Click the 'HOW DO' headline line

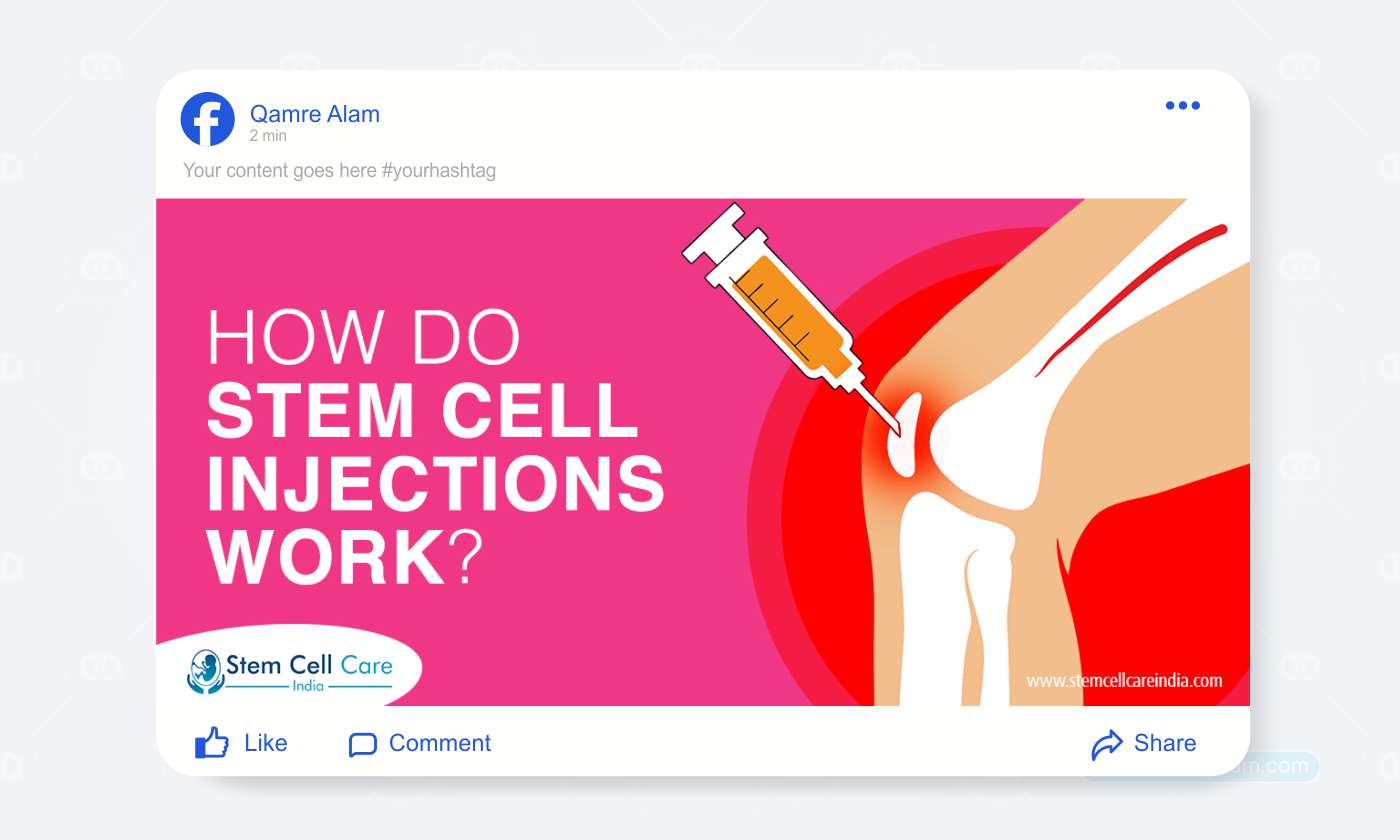coord(364,337)
